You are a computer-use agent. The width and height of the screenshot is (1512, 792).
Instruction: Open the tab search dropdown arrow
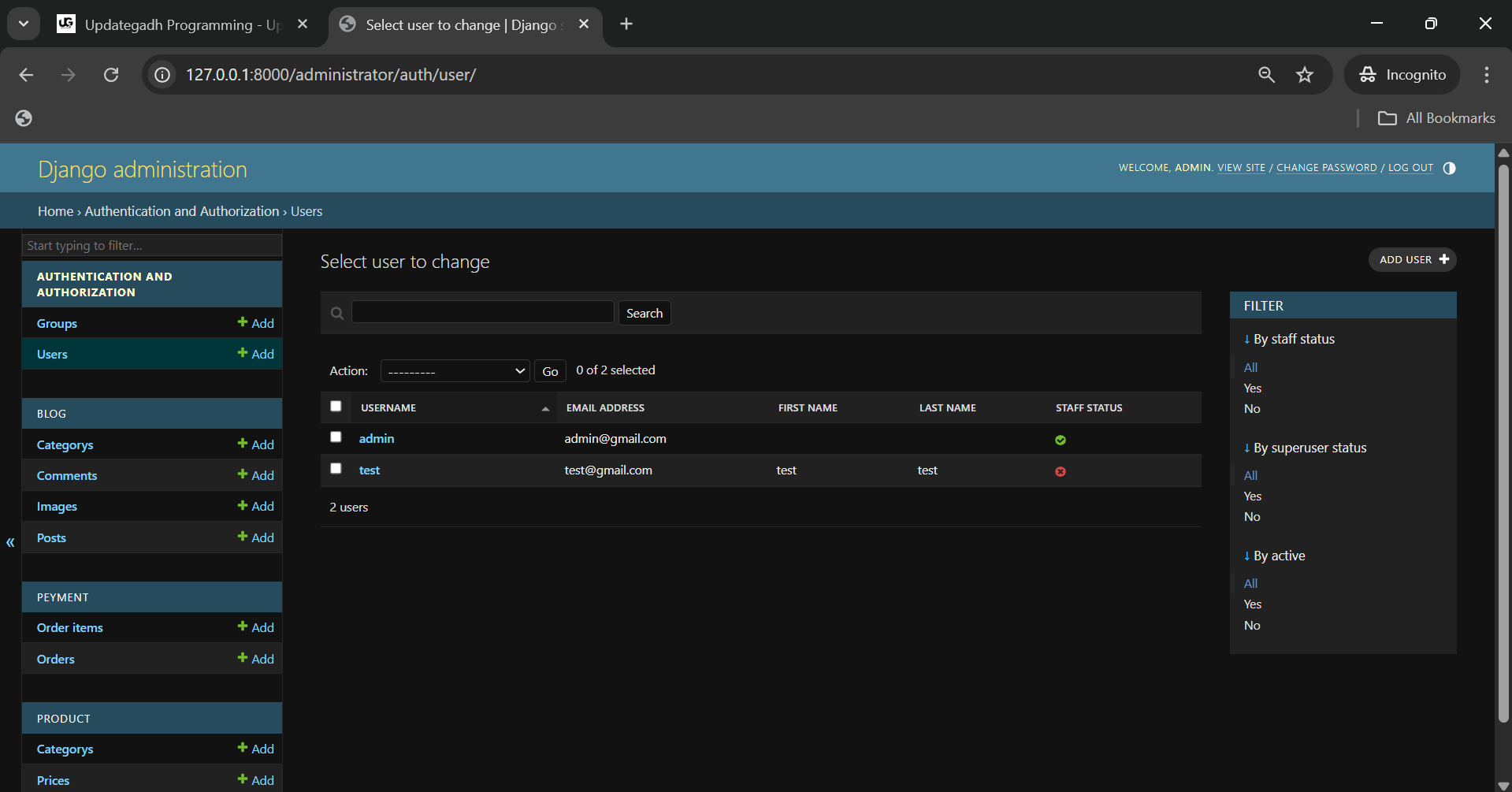[24, 24]
